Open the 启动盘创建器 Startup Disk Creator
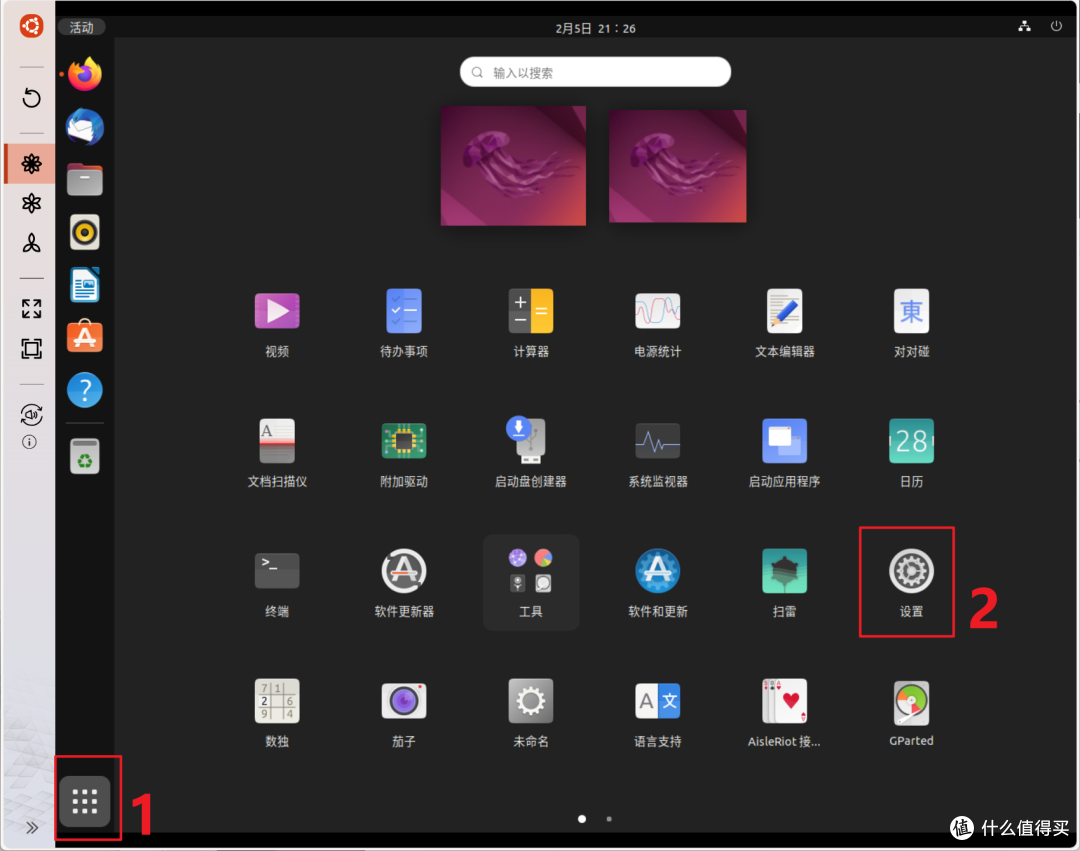Viewport: 1080px width, 851px height. [x=531, y=441]
